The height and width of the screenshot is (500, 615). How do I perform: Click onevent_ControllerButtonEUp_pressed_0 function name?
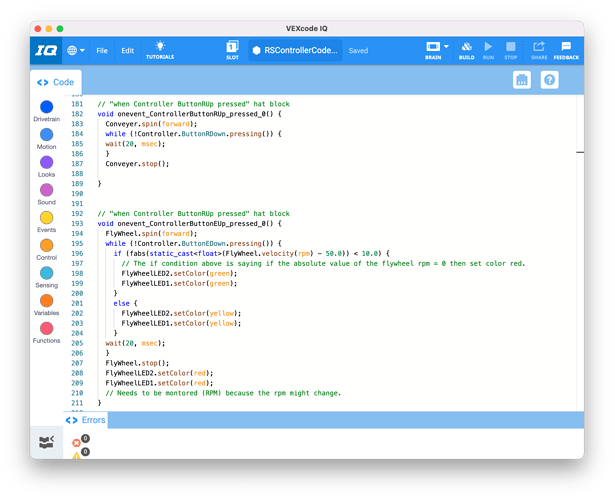coord(191,224)
